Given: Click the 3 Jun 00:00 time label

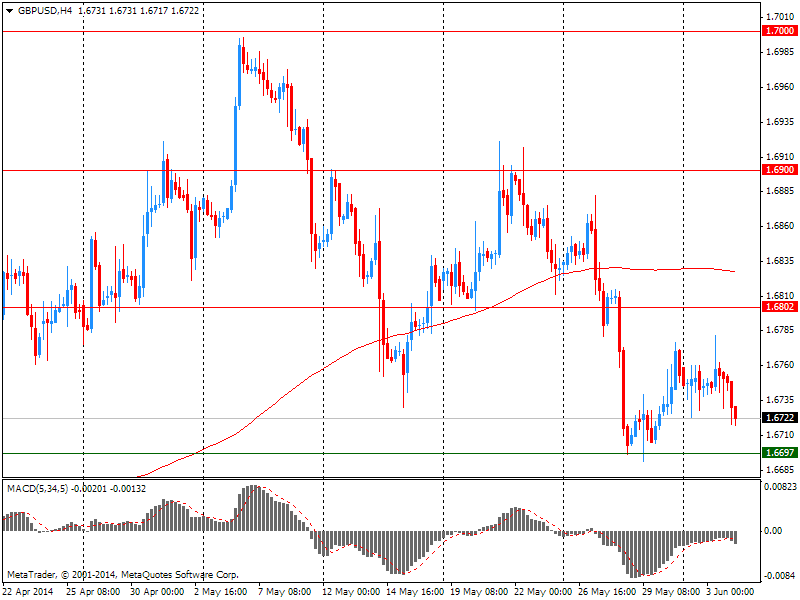Looking at the screenshot, I should coord(730,592).
